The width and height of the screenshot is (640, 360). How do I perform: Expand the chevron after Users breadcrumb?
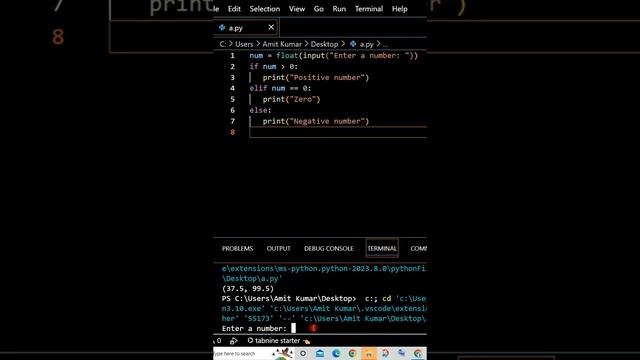click(x=258, y=44)
